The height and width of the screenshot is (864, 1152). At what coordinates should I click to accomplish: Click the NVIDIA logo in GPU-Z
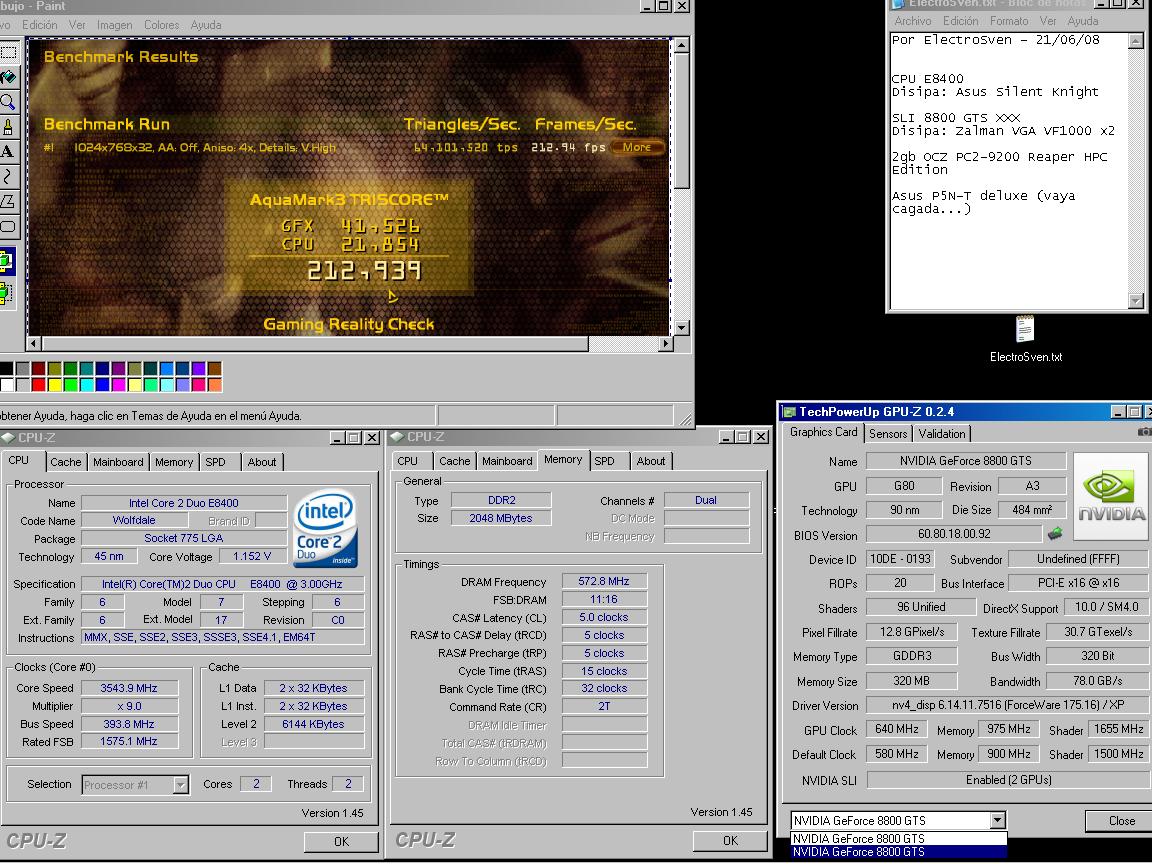pos(1111,497)
